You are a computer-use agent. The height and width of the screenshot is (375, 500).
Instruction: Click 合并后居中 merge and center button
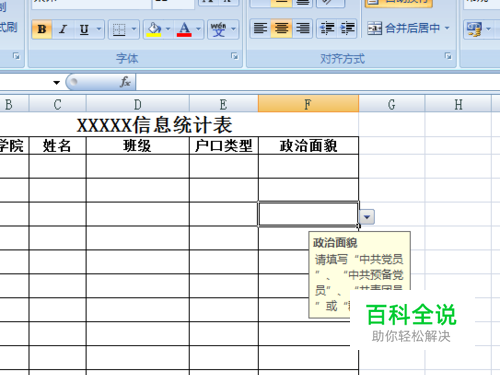point(404,28)
